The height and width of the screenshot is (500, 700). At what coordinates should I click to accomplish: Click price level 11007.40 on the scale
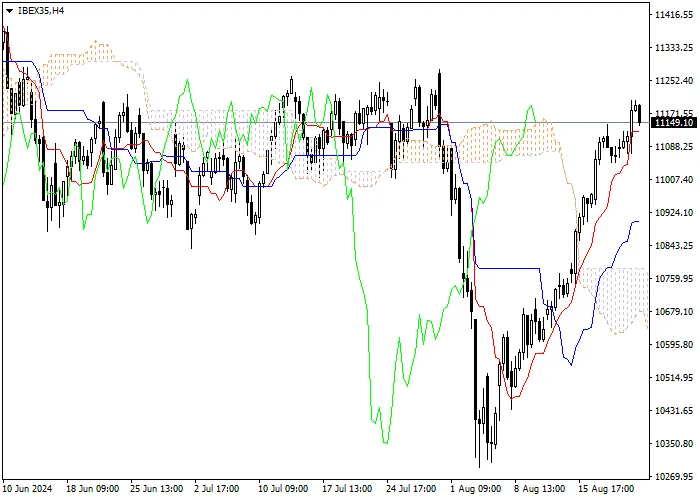tap(674, 179)
